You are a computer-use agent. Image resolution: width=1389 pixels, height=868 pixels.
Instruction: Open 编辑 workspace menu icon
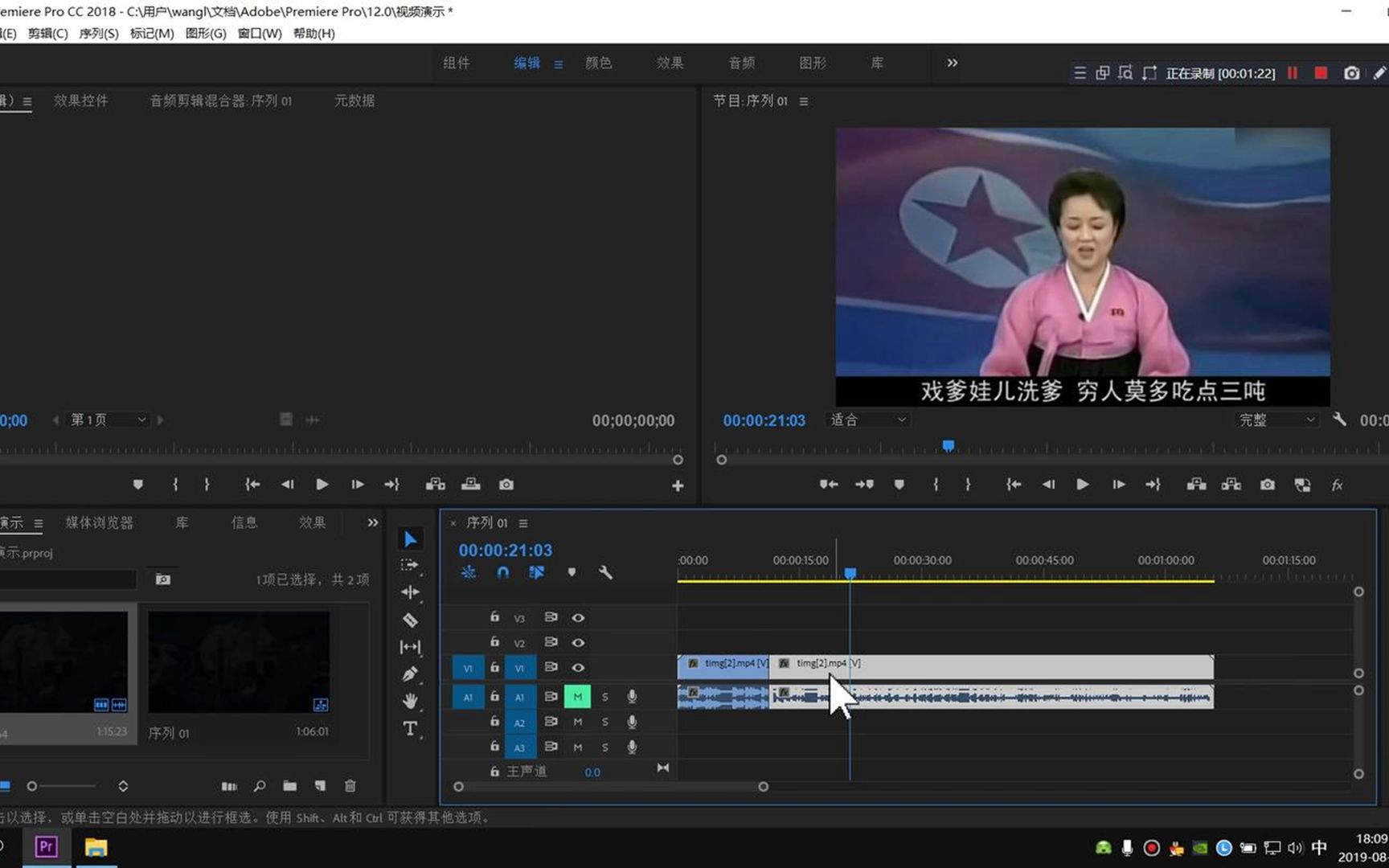point(559,64)
